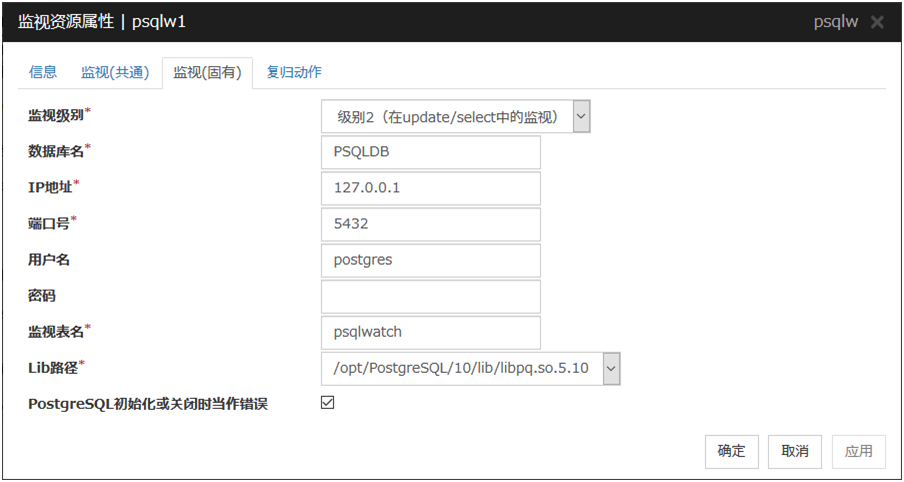904x482 pixels.
Task: Select the 监视(固有) tab
Action: [x=207, y=72]
